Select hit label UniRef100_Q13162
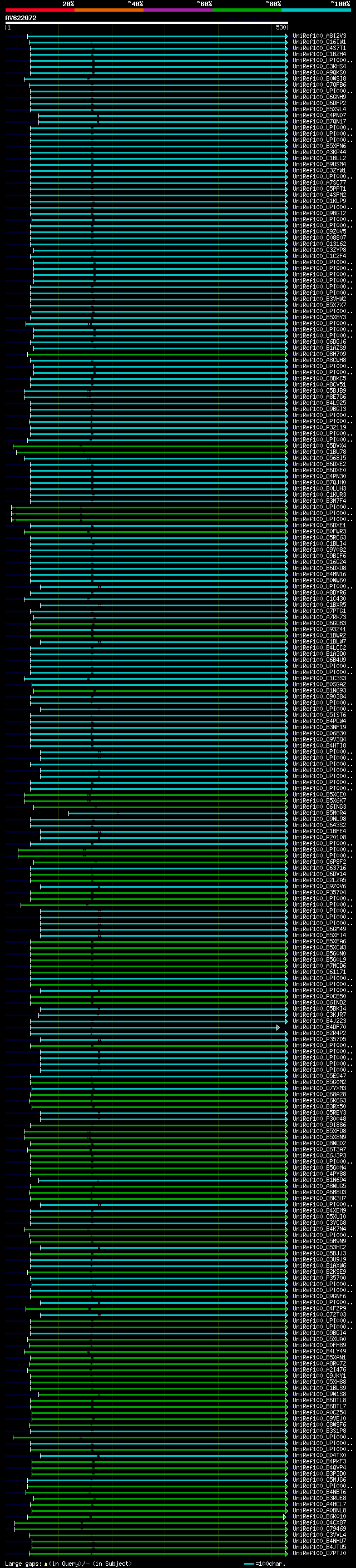Viewport: 356px width, 1568px height. pos(319,244)
